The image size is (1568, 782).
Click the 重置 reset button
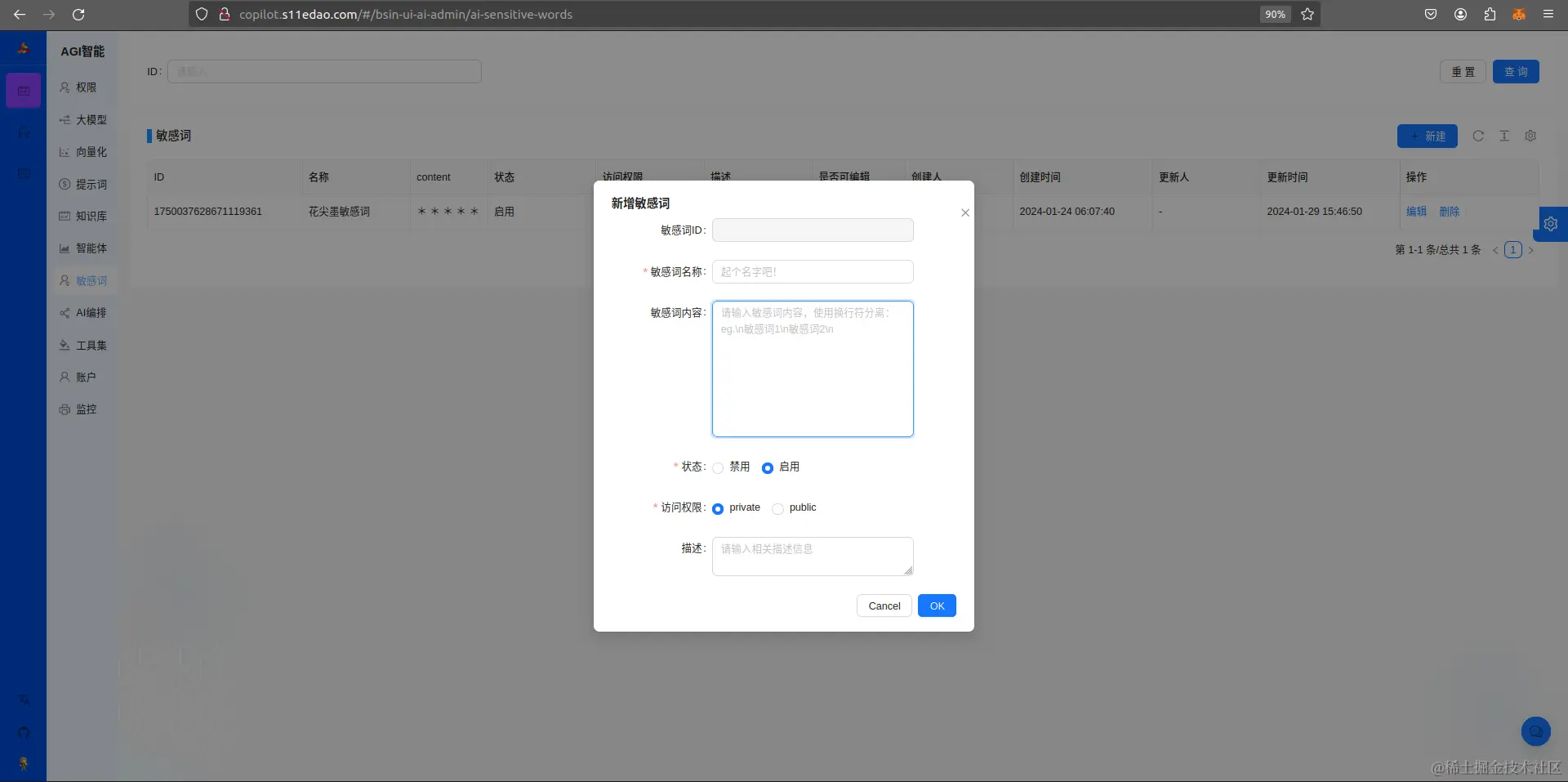[1463, 72]
